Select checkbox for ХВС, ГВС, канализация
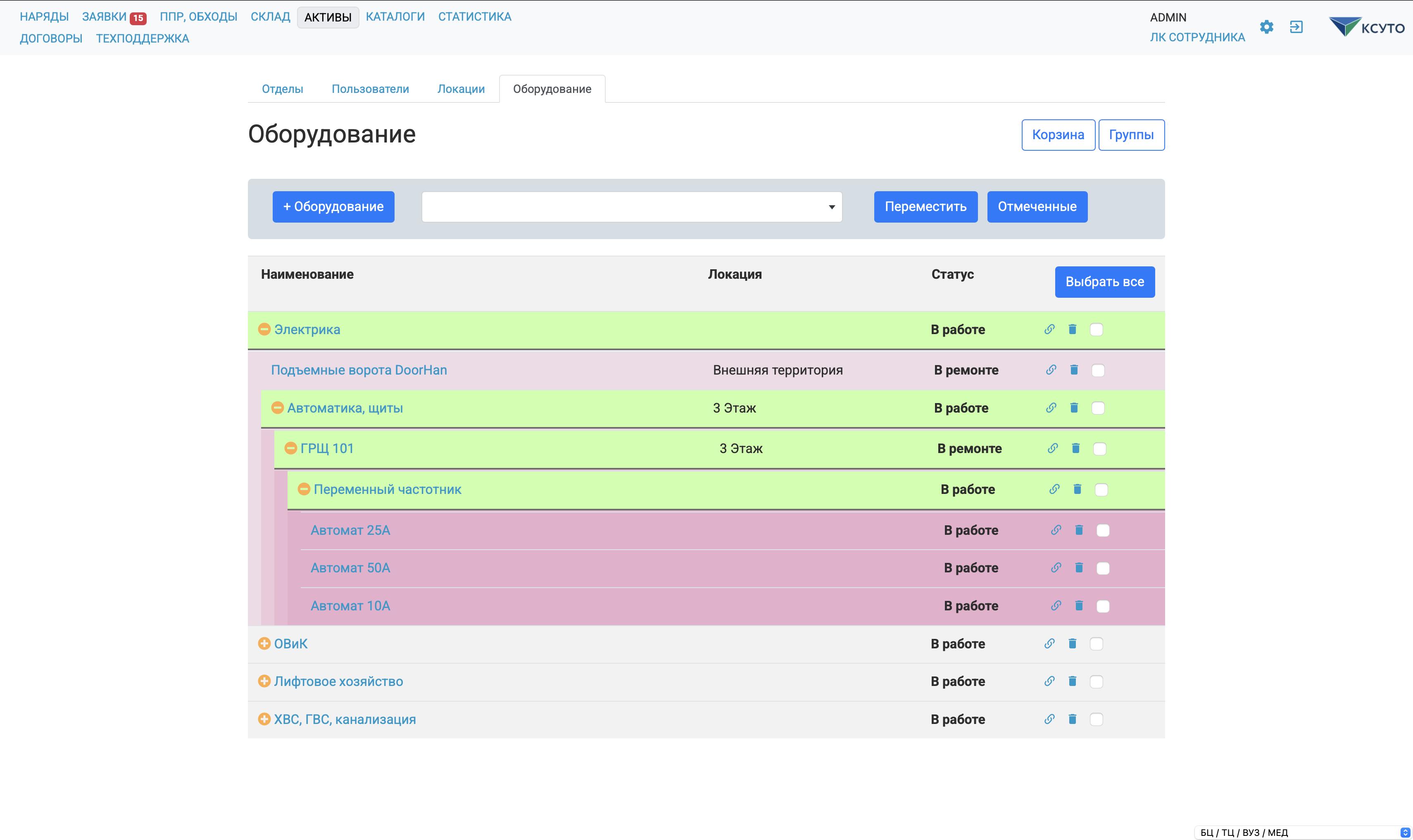Image resolution: width=1413 pixels, height=840 pixels. point(1096,719)
